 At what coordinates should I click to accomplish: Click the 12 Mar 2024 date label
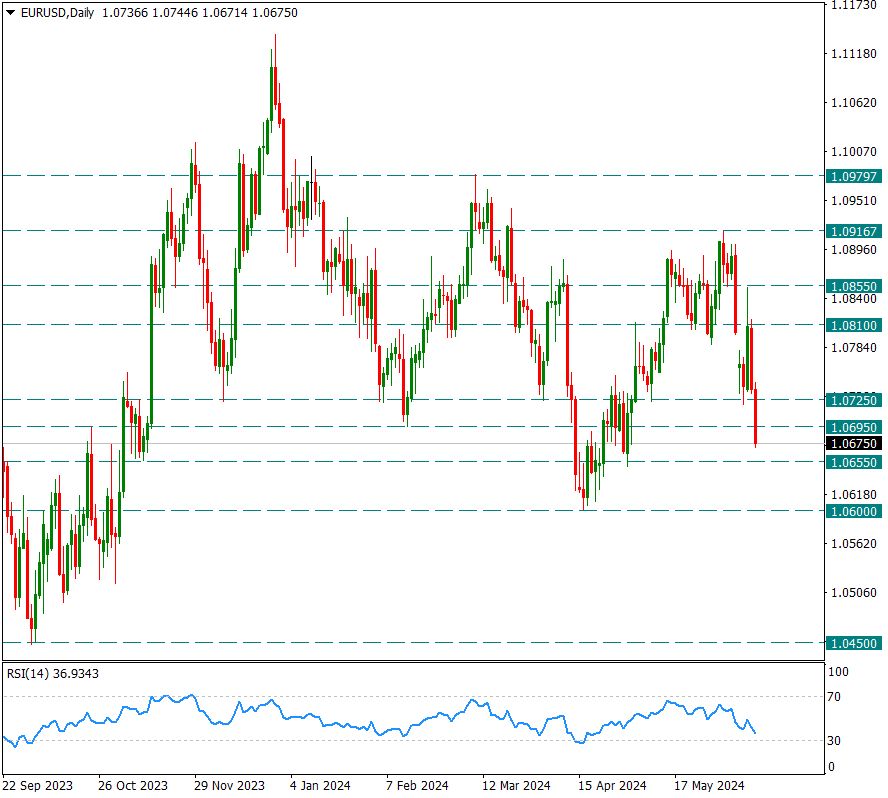pos(516,786)
